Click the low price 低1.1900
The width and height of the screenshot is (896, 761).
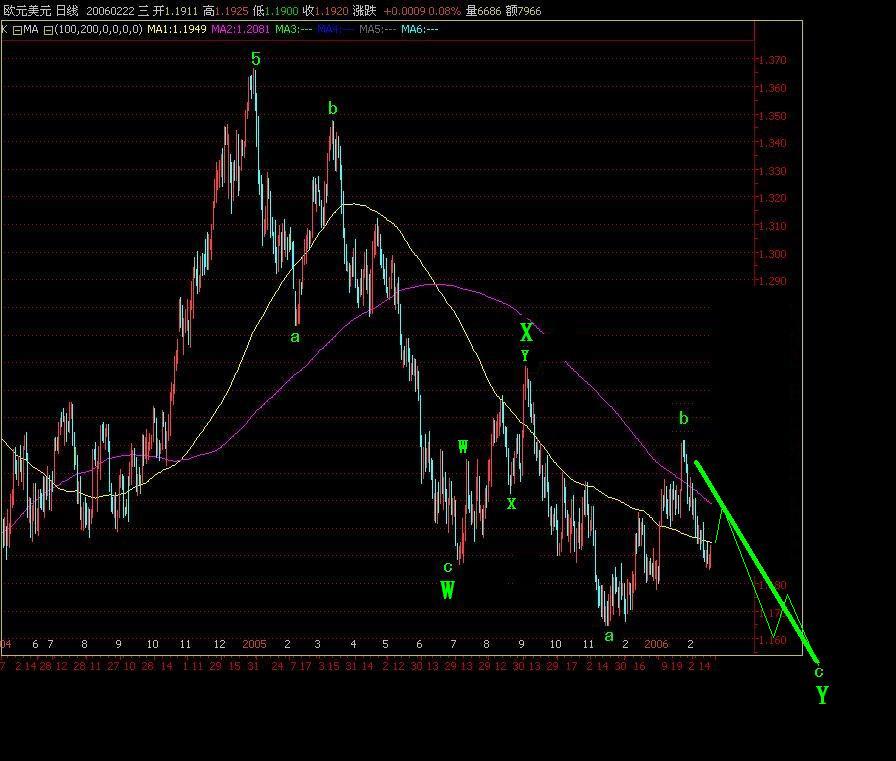click(275, 11)
